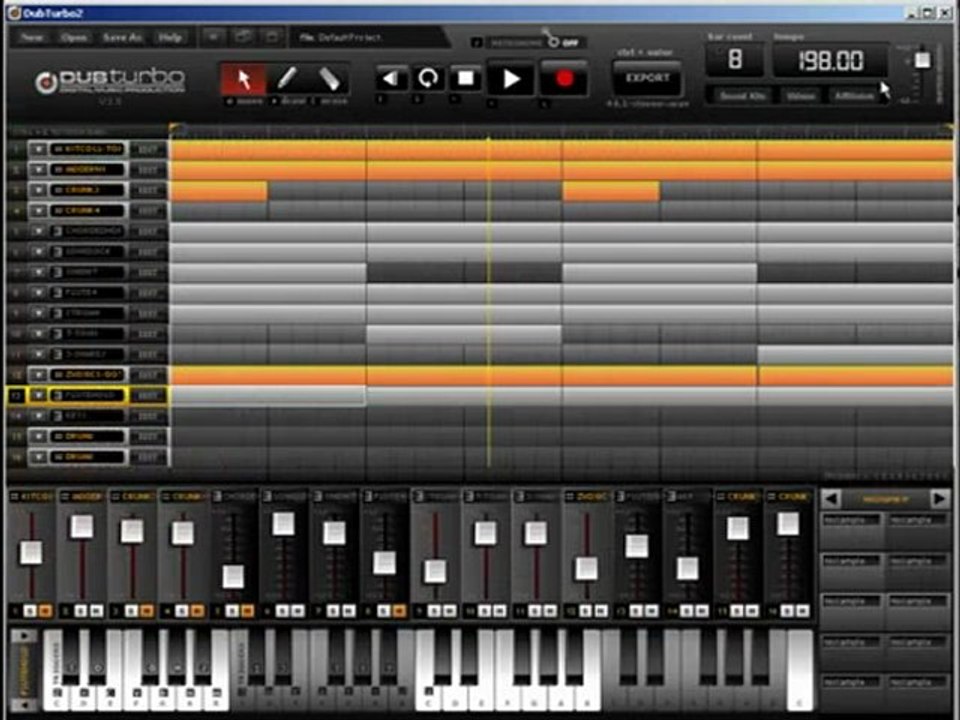Select the first orange clip on track 3
Viewport: 960px width, 720px height.
point(219,191)
